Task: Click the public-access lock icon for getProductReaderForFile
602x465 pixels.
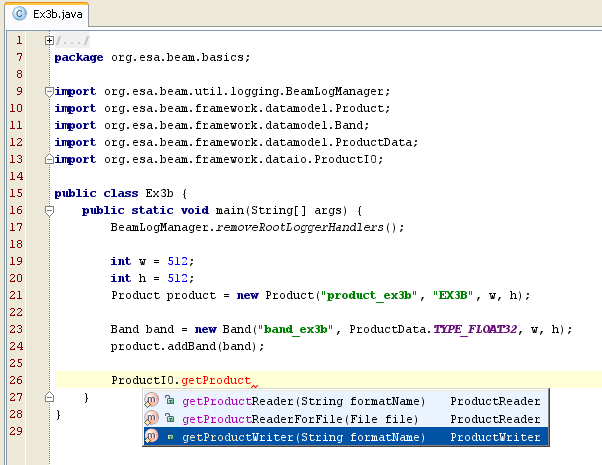Action: (x=170, y=418)
